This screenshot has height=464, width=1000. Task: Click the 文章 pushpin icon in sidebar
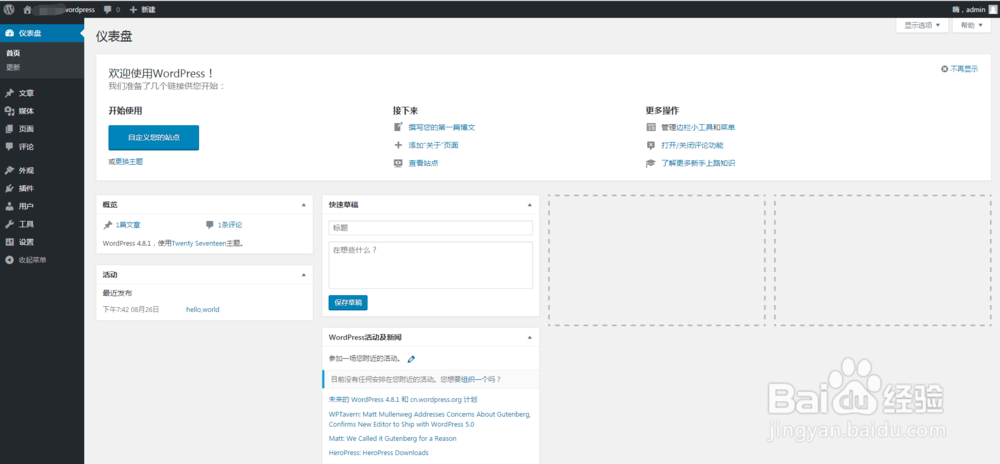pyautogui.click(x=10, y=93)
